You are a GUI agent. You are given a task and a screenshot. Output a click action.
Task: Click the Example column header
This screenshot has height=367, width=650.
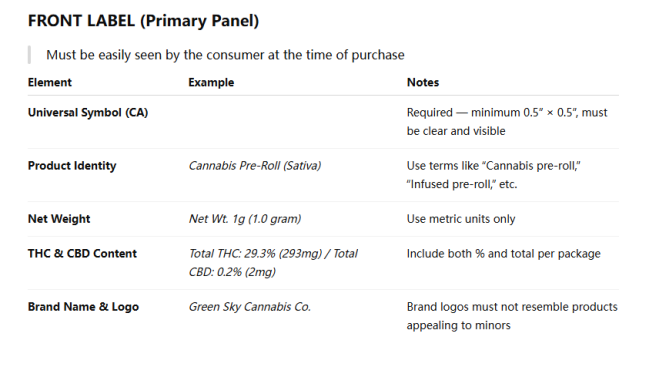point(211,83)
